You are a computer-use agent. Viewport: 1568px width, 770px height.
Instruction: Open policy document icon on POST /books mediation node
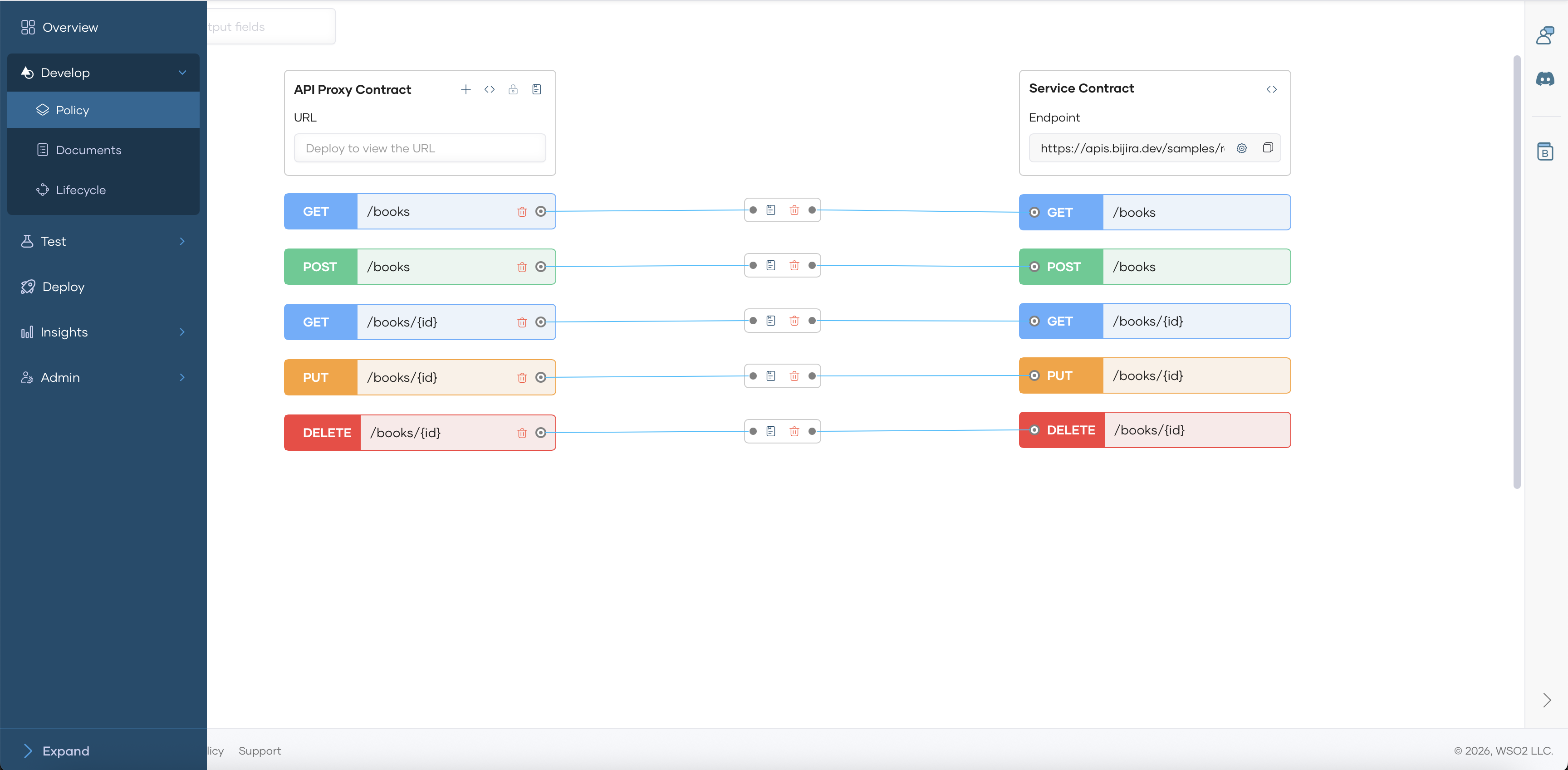pos(770,265)
